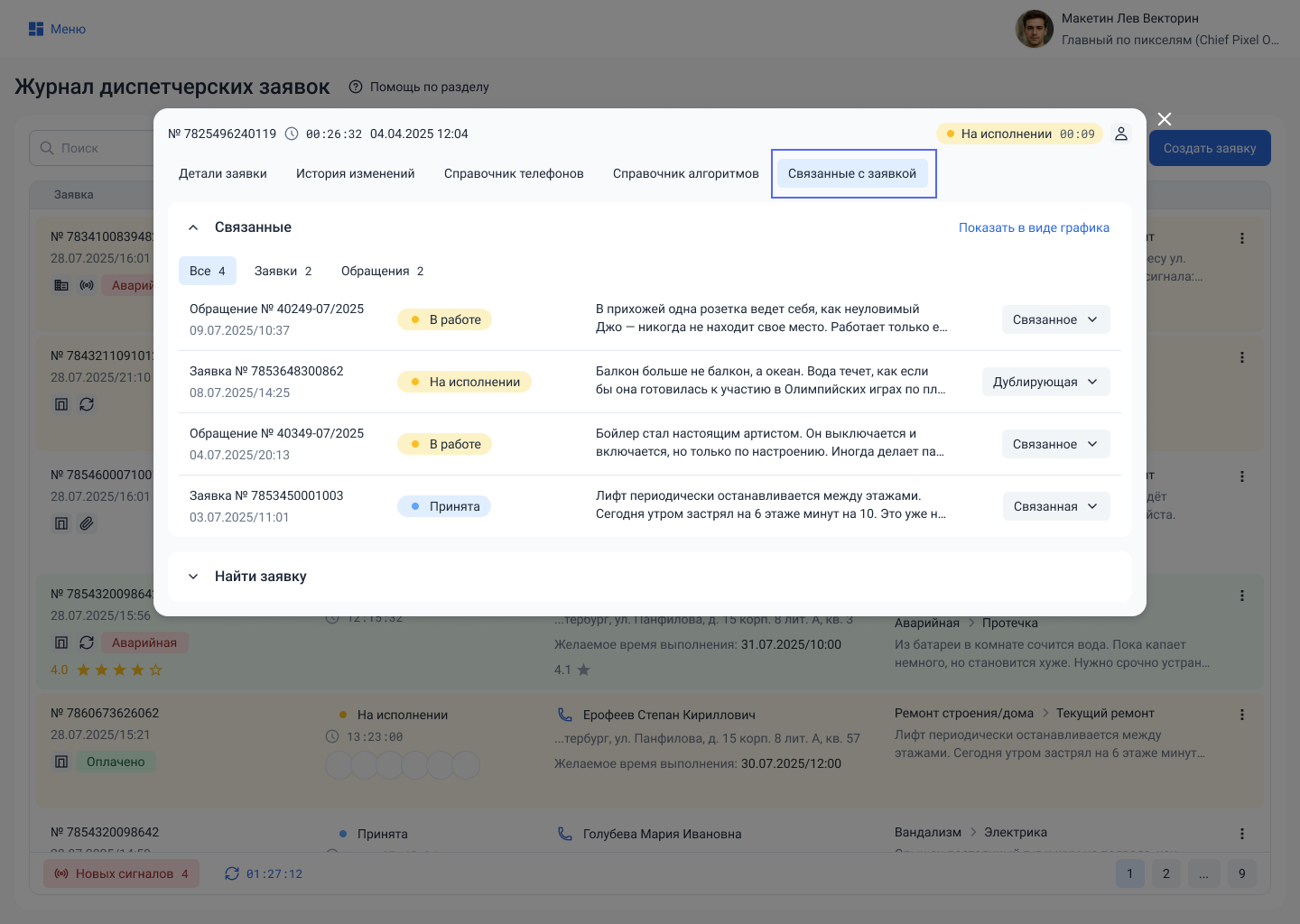Open the main Меню grid icon
The width and height of the screenshot is (1300, 924).
coord(36,29)
